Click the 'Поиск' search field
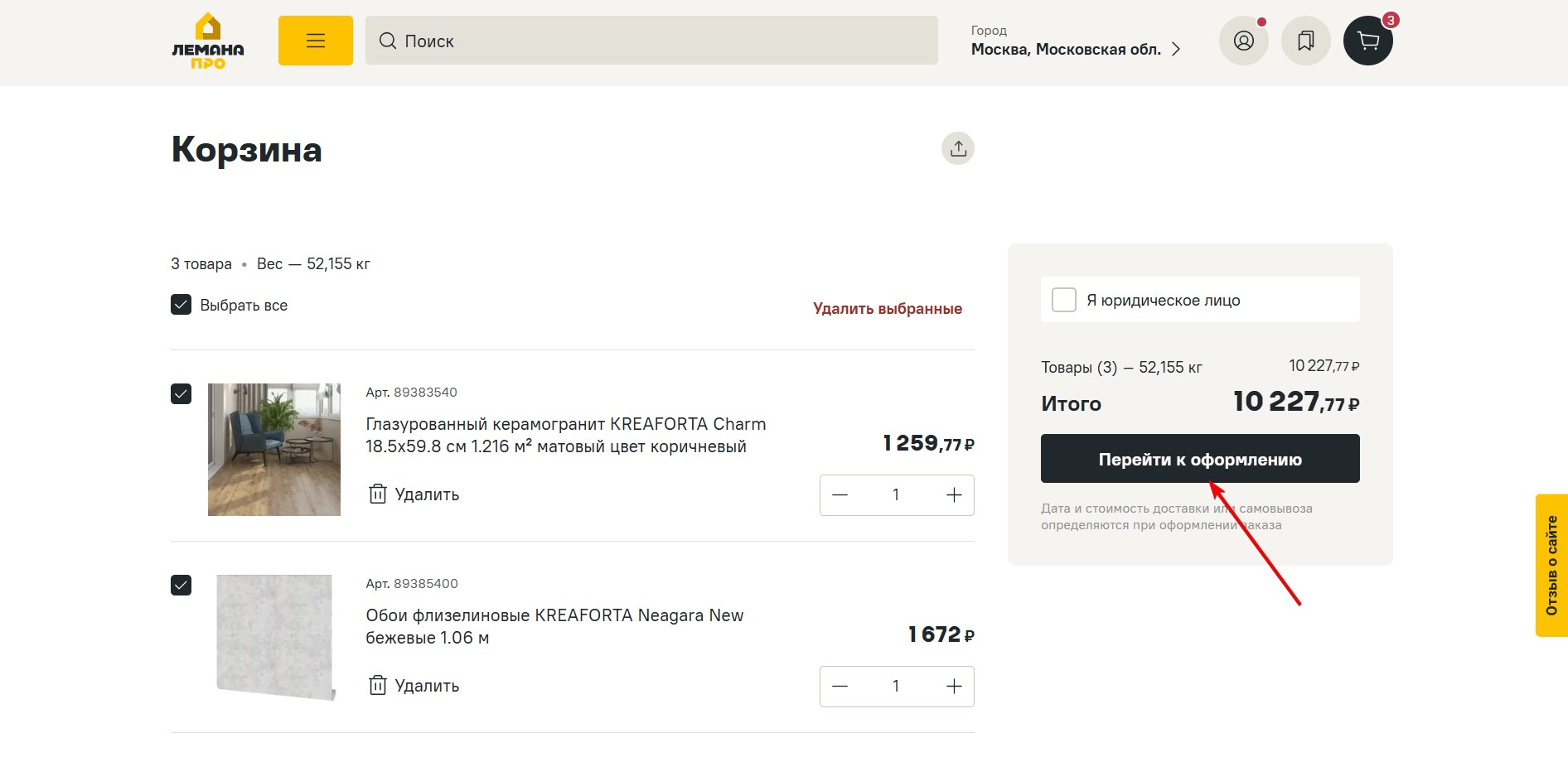Screen dimensions: 1568x757 tap(651, 41)
